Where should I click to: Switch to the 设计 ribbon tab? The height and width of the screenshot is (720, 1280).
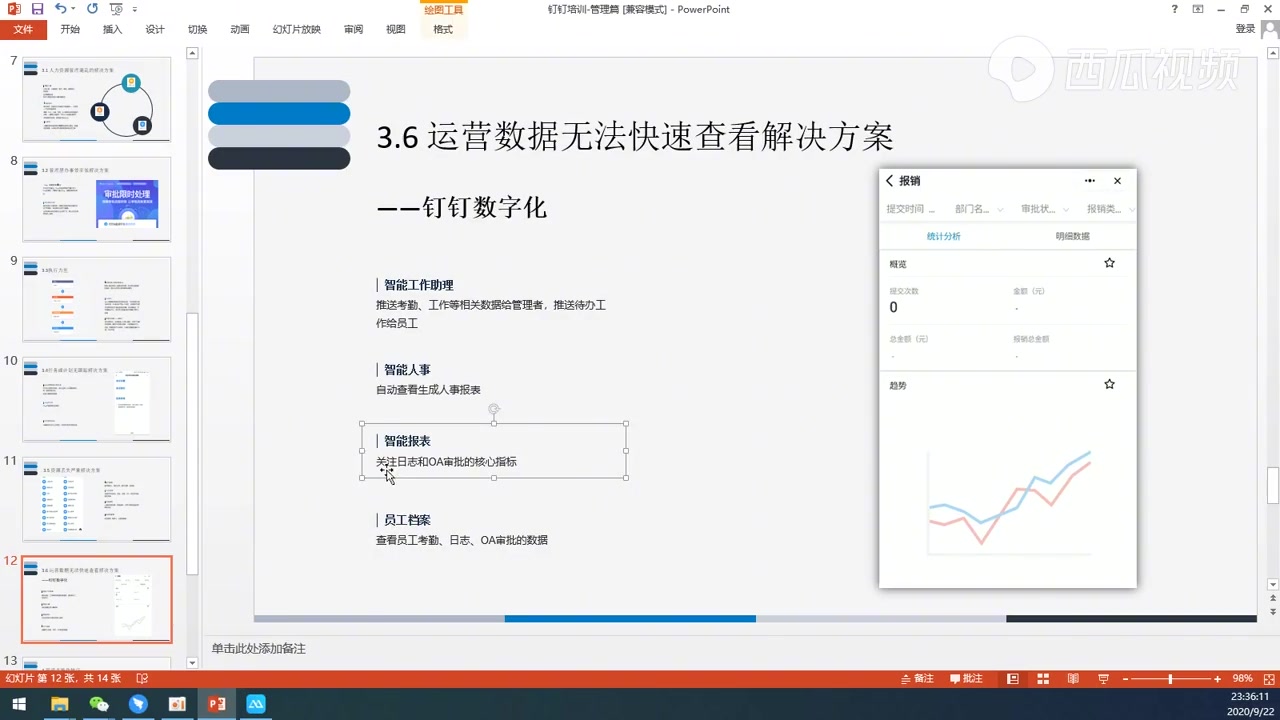tap(155, 29)
